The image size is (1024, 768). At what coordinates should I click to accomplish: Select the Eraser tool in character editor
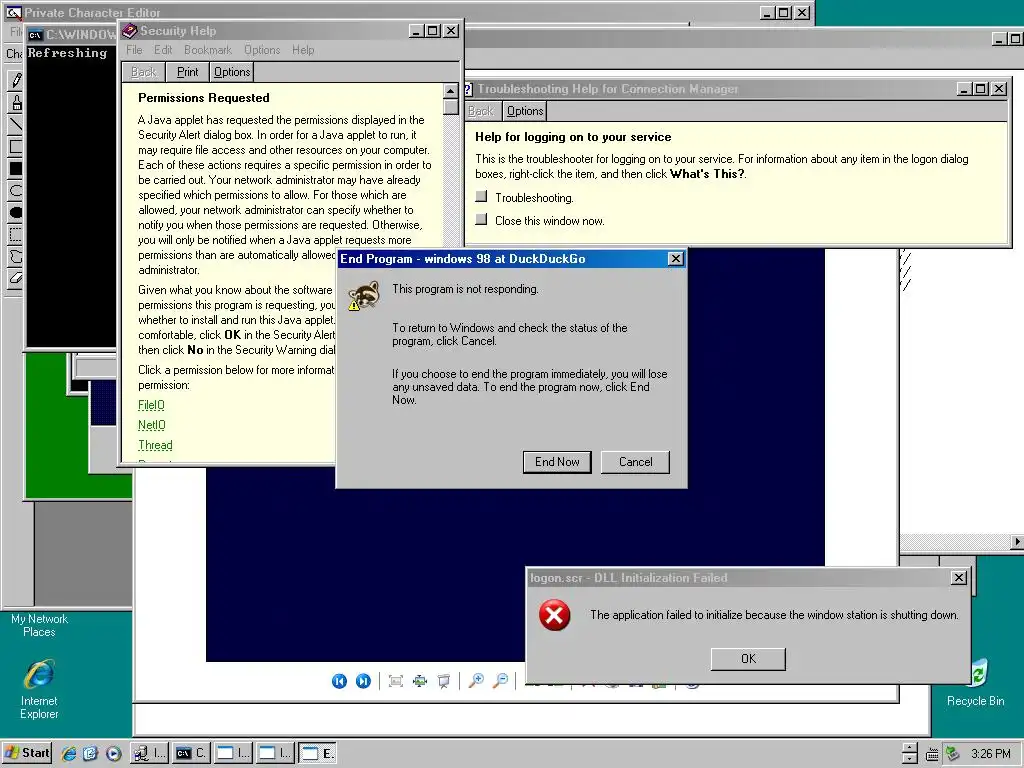tap(16, 278)
